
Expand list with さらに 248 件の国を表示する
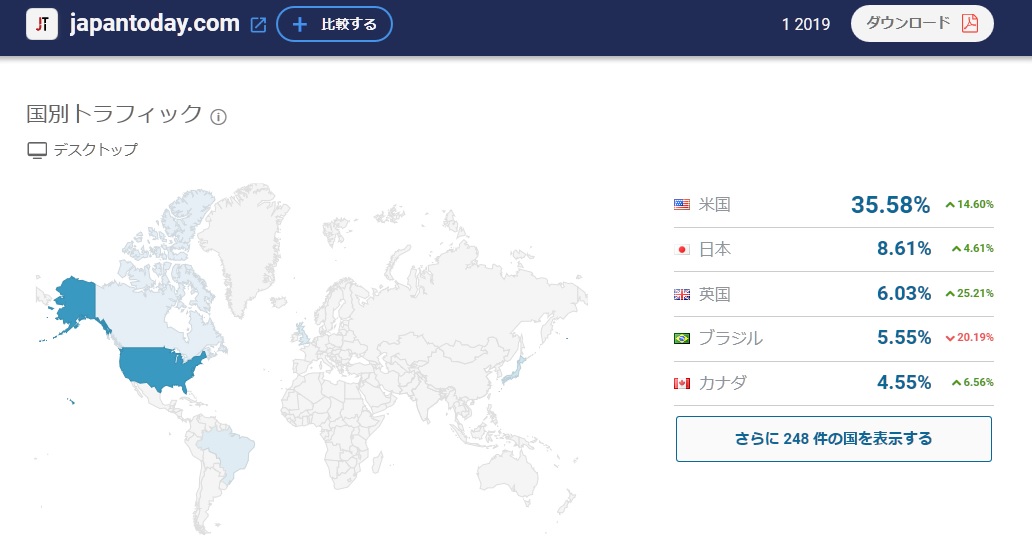click(x=833, y=439)
